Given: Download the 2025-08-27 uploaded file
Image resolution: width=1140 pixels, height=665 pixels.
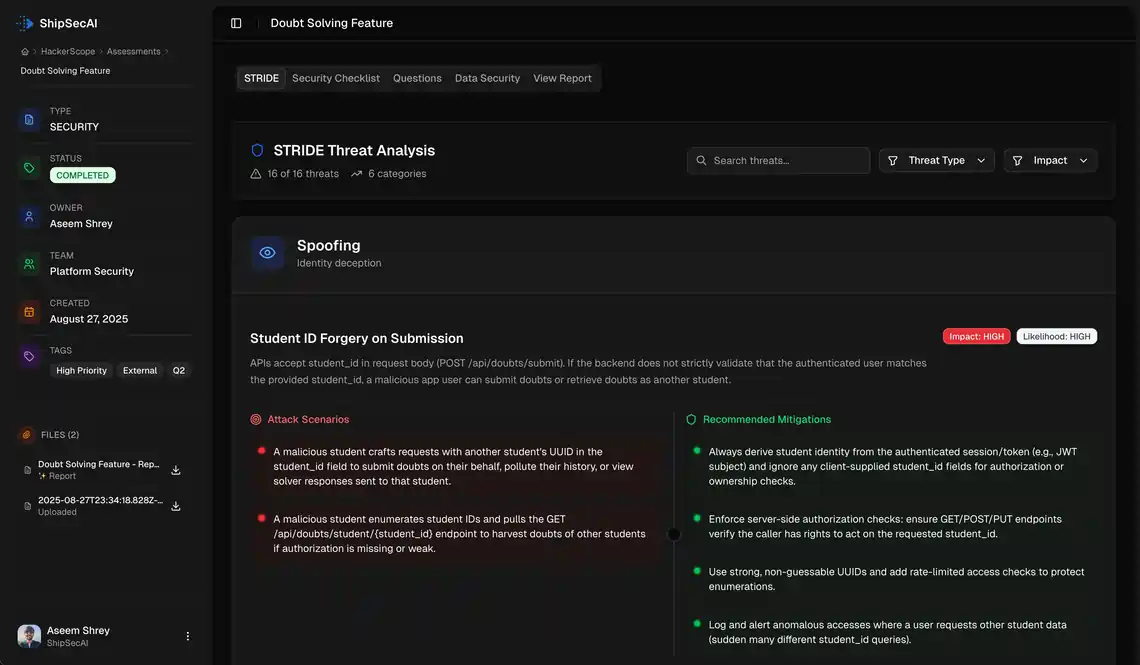Looking at the screenshot, I should [176, 506].
